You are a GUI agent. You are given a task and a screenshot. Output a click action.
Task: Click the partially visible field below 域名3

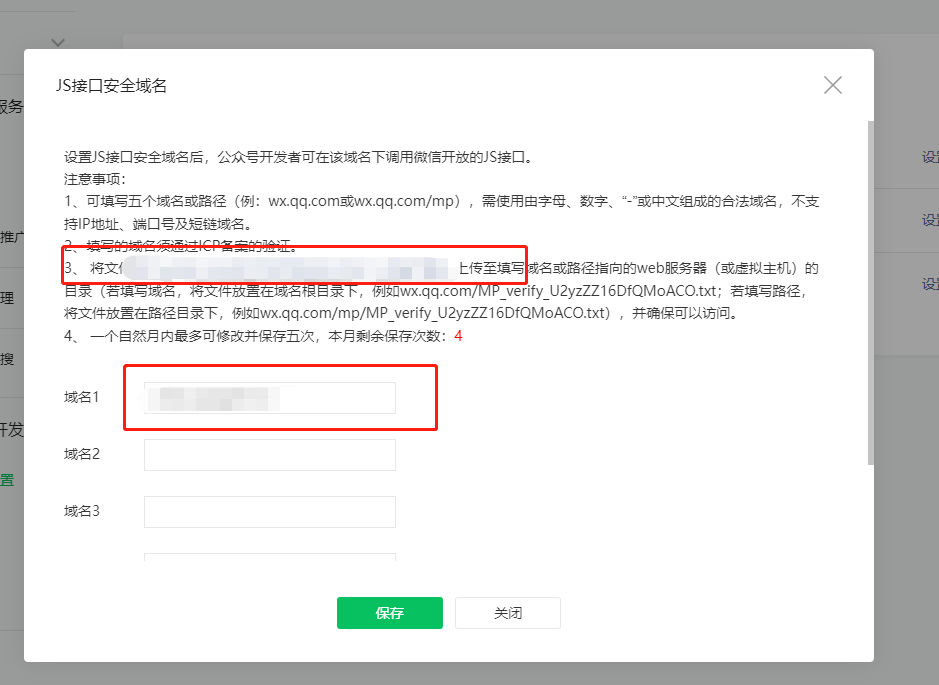pyautogui.click(x=270, y=558)
